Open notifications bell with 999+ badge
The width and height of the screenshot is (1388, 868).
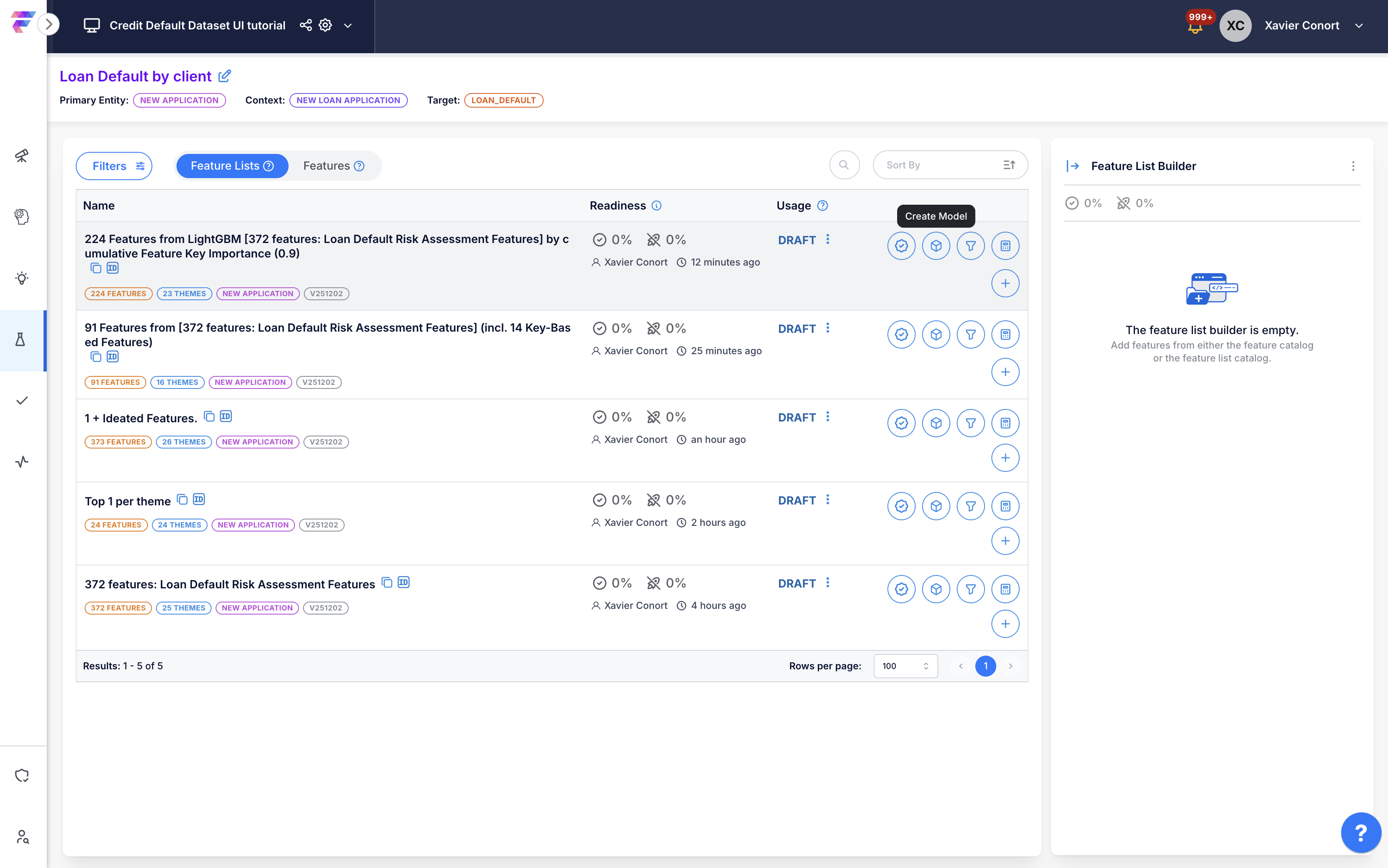pos(1195,27)
